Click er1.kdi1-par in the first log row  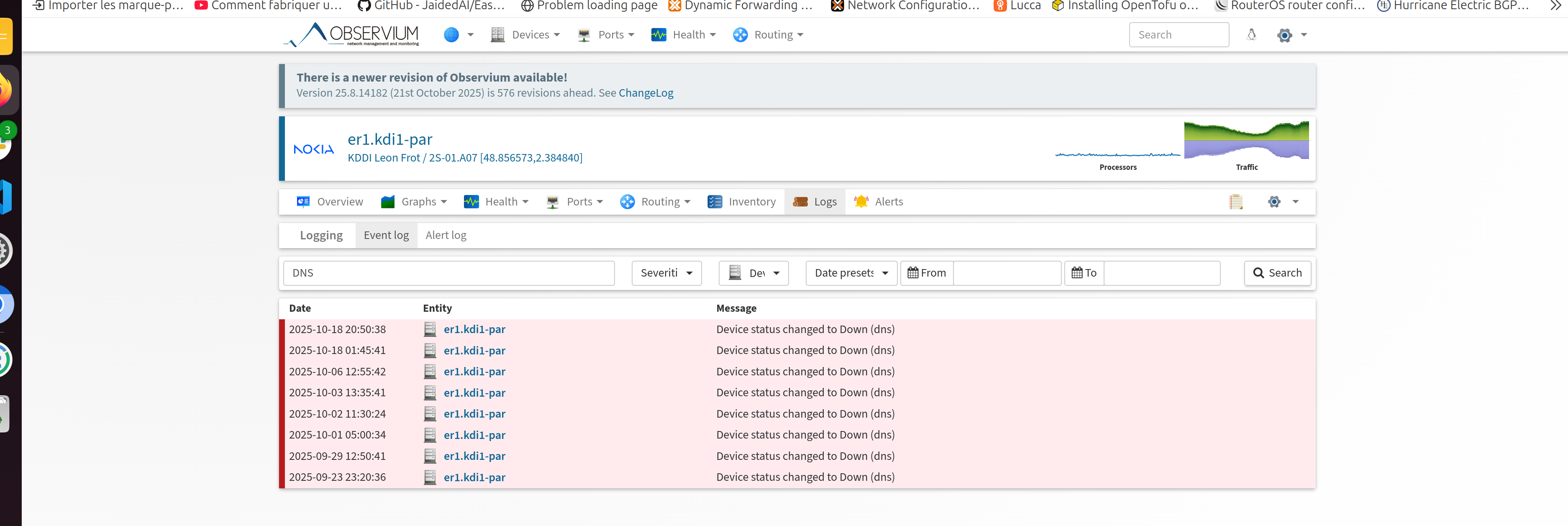474,329
